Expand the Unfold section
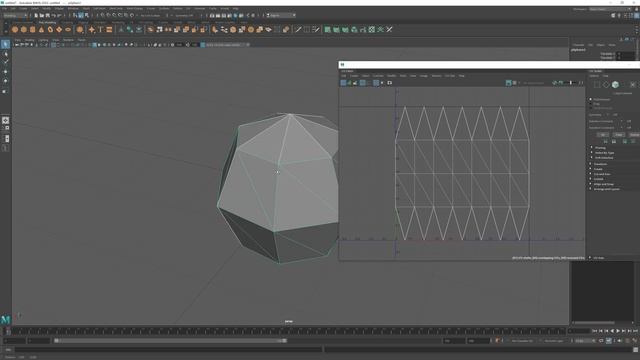640x360 pixels. pos(598,179)
